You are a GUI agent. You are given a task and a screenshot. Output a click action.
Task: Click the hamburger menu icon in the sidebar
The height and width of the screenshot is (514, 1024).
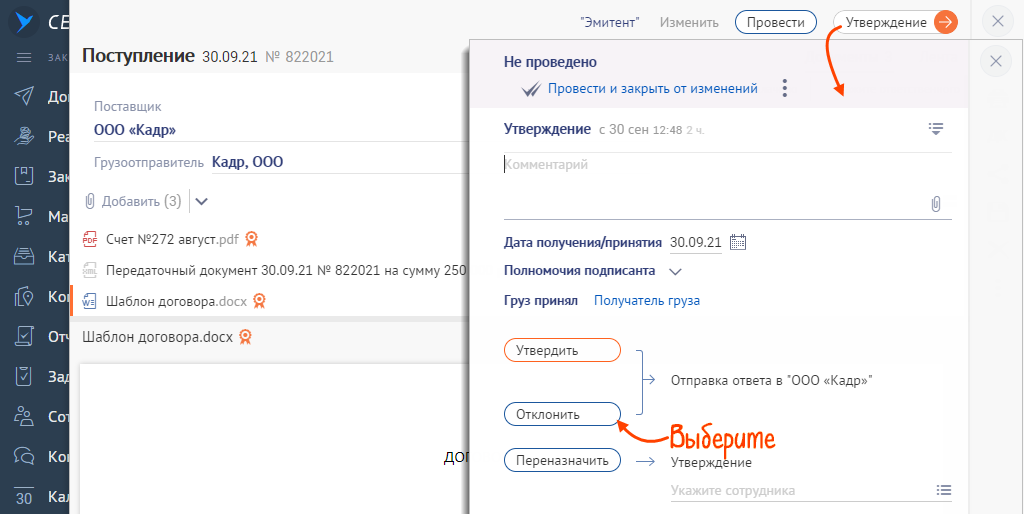25,57
